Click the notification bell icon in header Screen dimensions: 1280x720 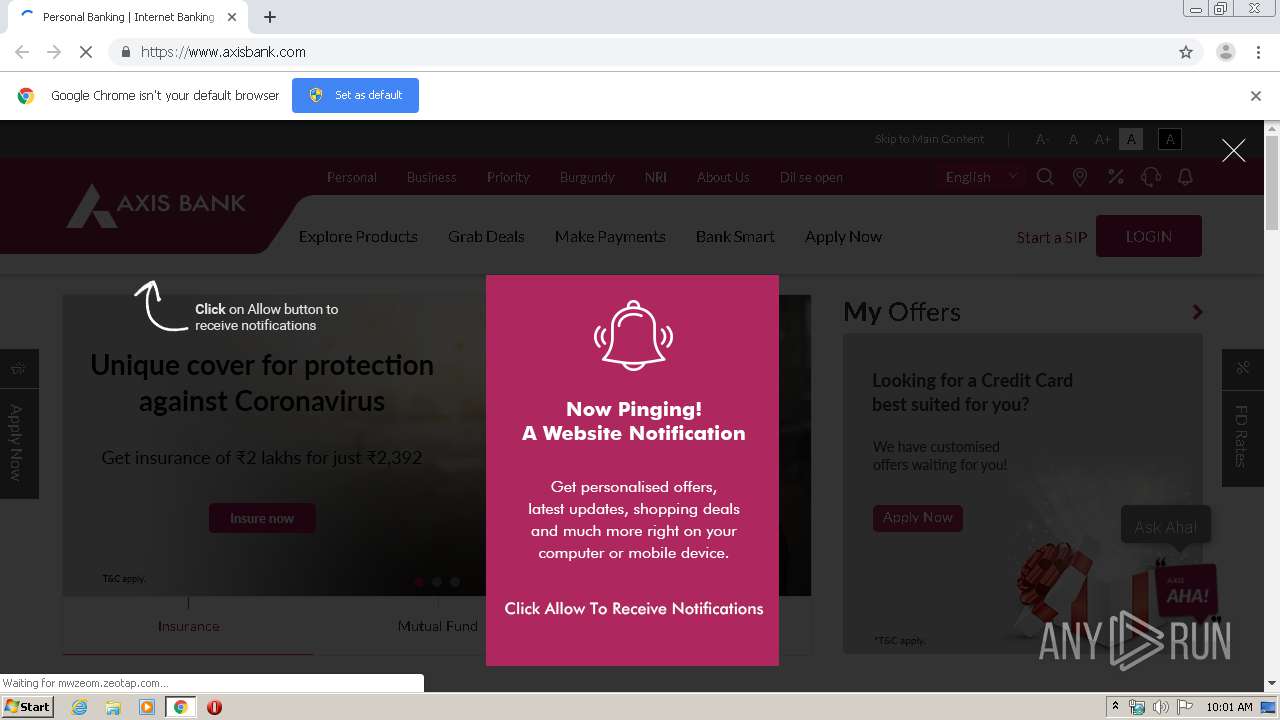pos(1185,177)
